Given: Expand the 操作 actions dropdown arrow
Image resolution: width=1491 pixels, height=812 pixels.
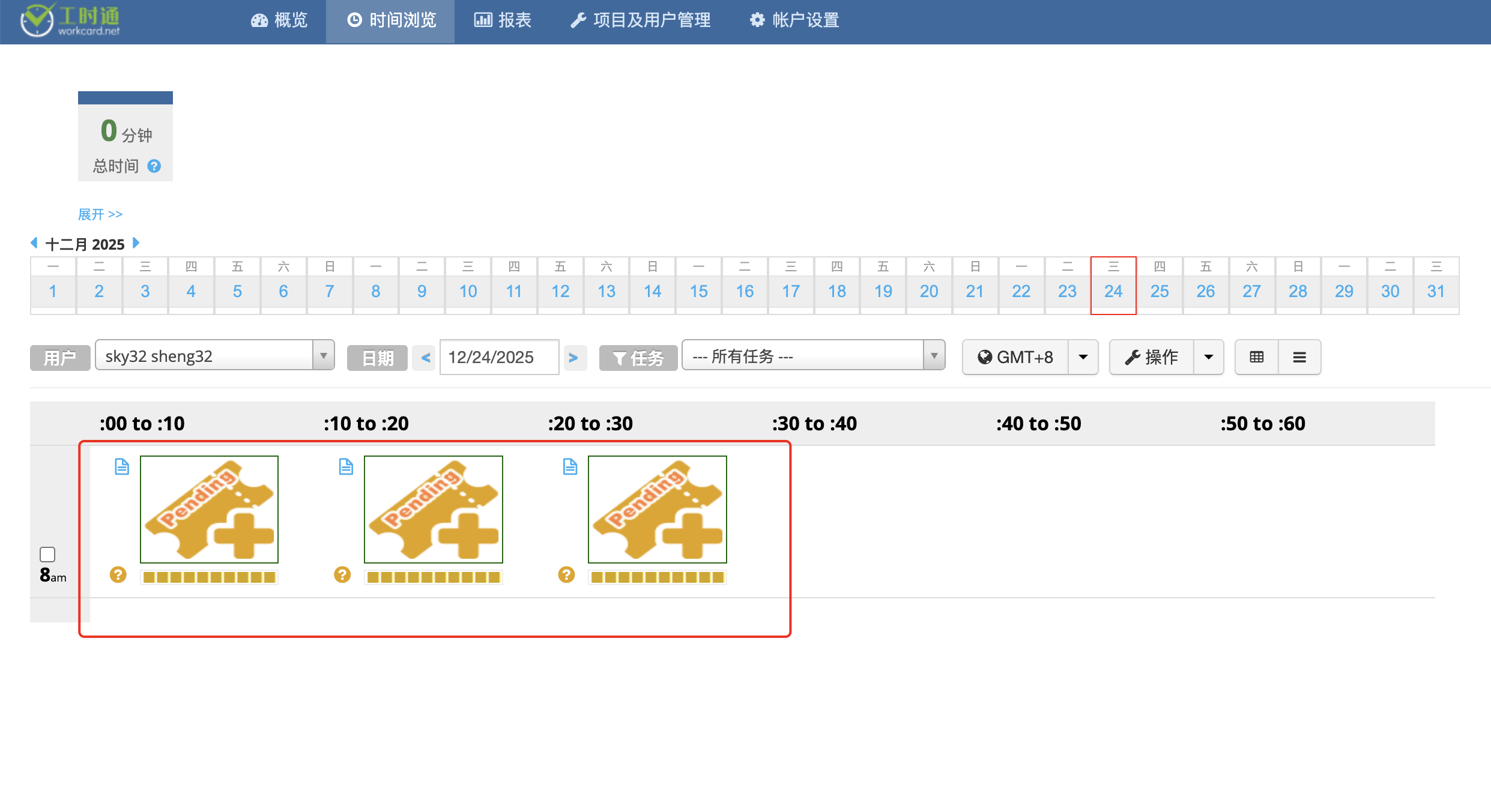Looking at the screenshot, I should coord(1209,357).
